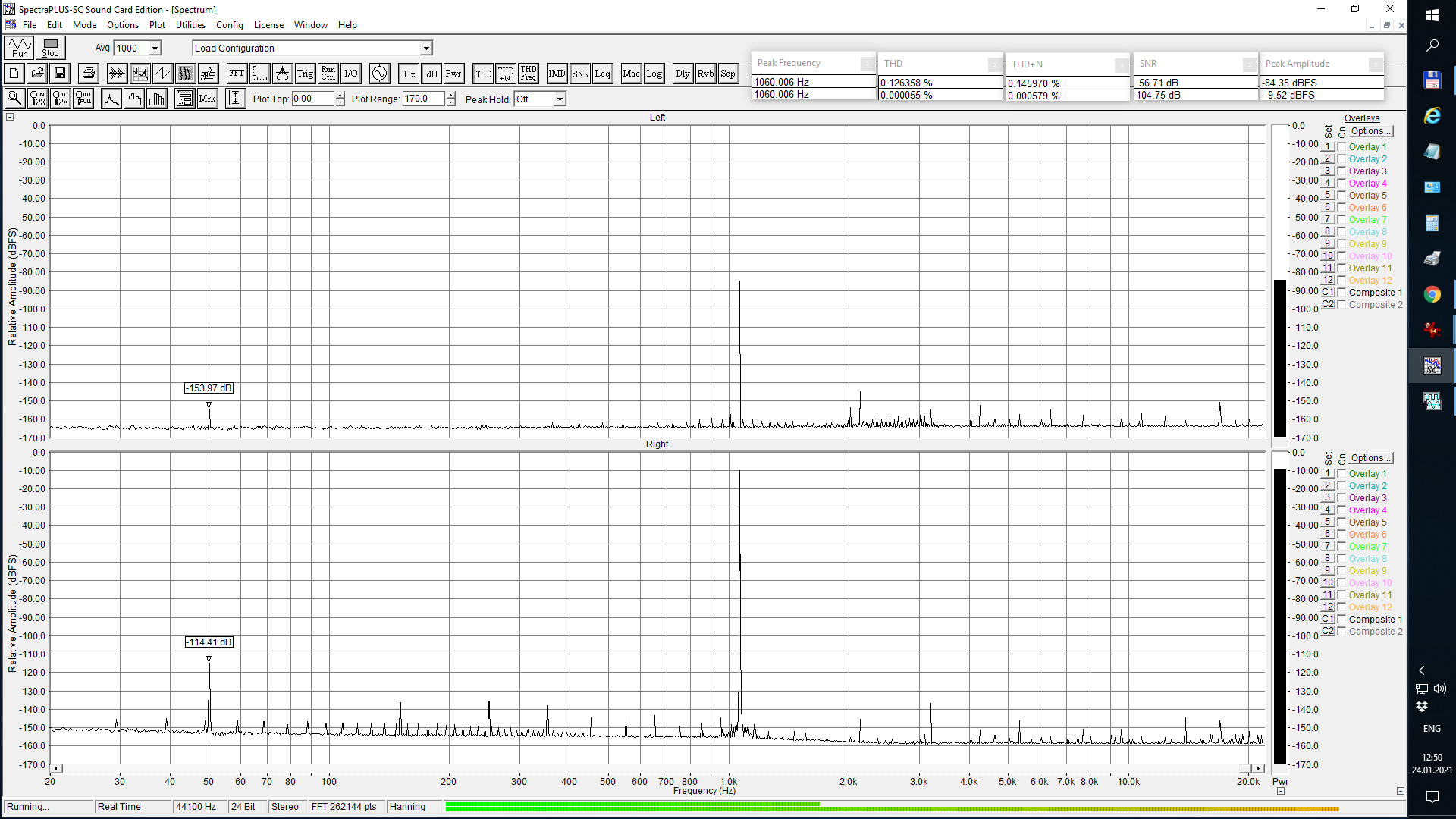Image resolution: width=1456 pixels, height=819 pixels.
Task: Click the Trig trigger settings icon
Action: click(x=305, y=74)
